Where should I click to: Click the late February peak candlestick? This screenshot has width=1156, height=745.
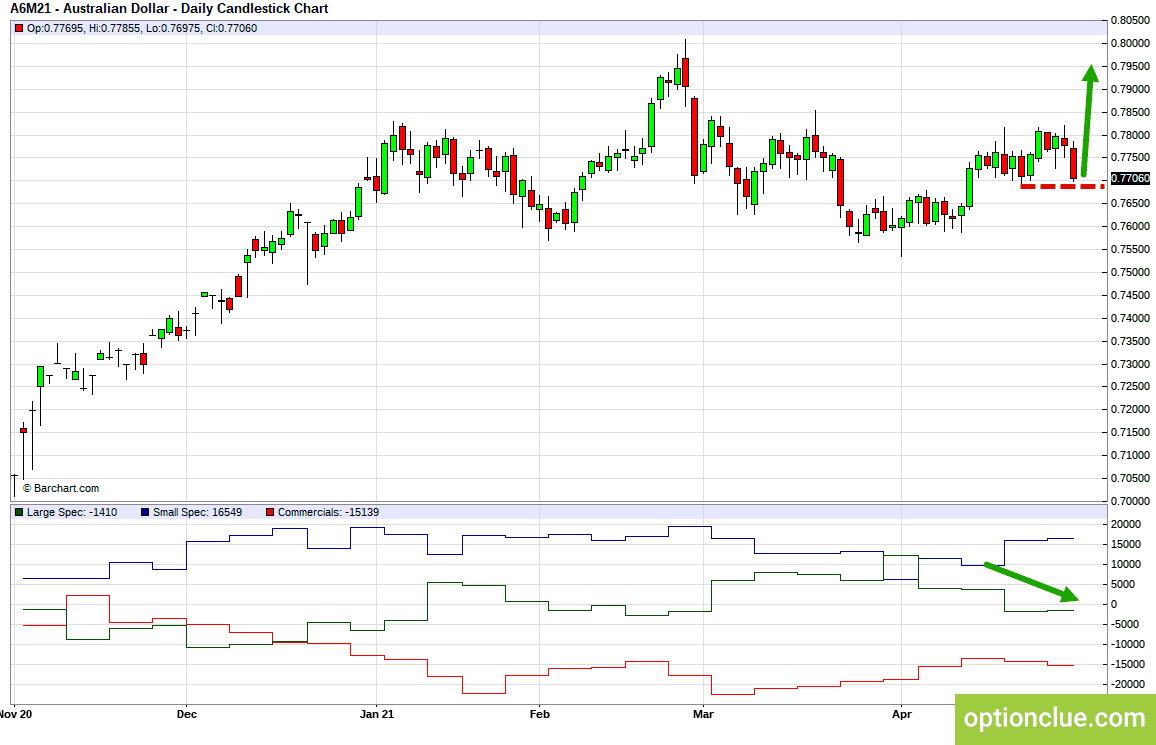[686, 72]
